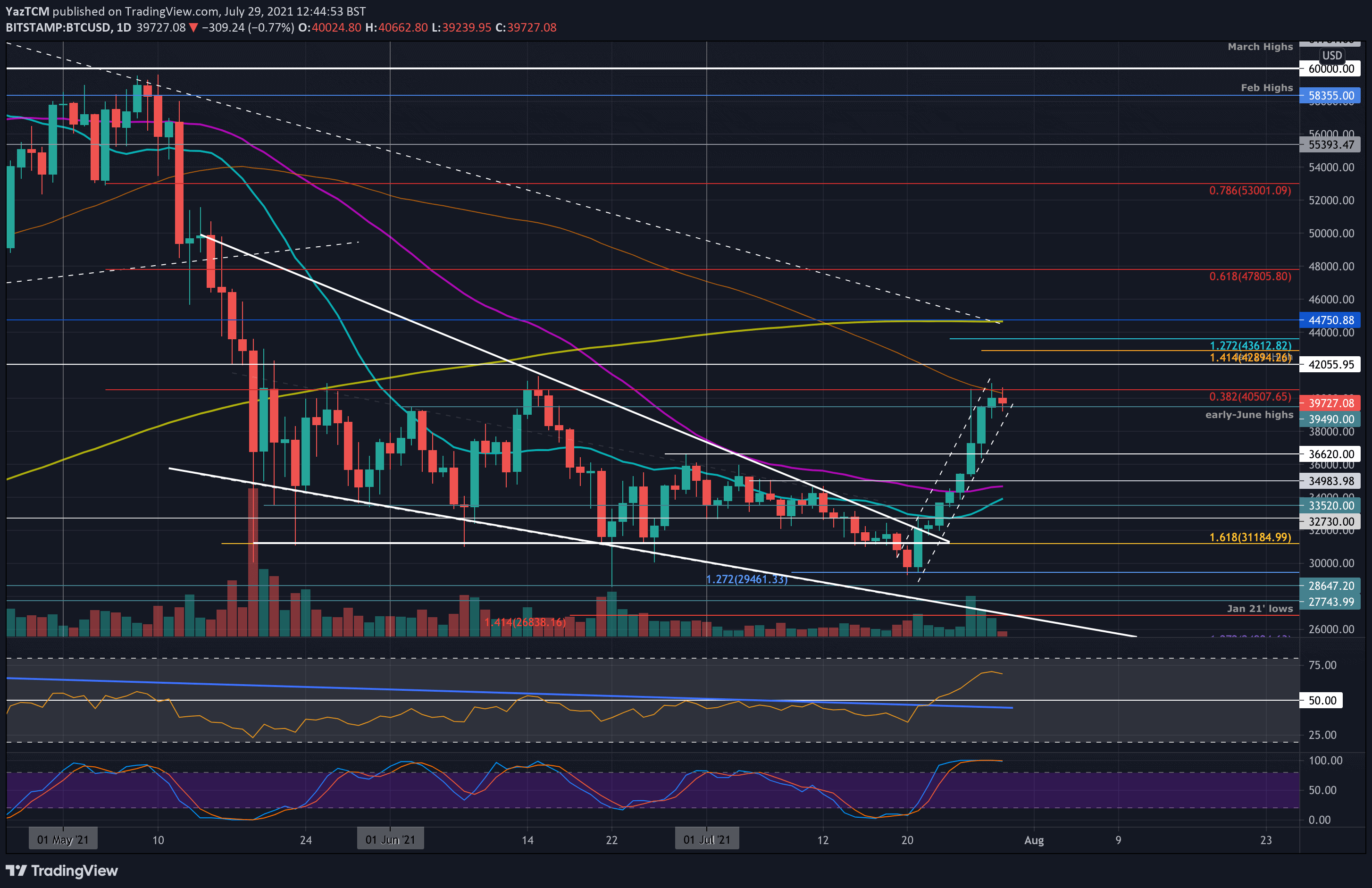Screen dimensions: 1372x888
Task: Click the blue 44750.88 price tag
Action: click(1330, 319)
